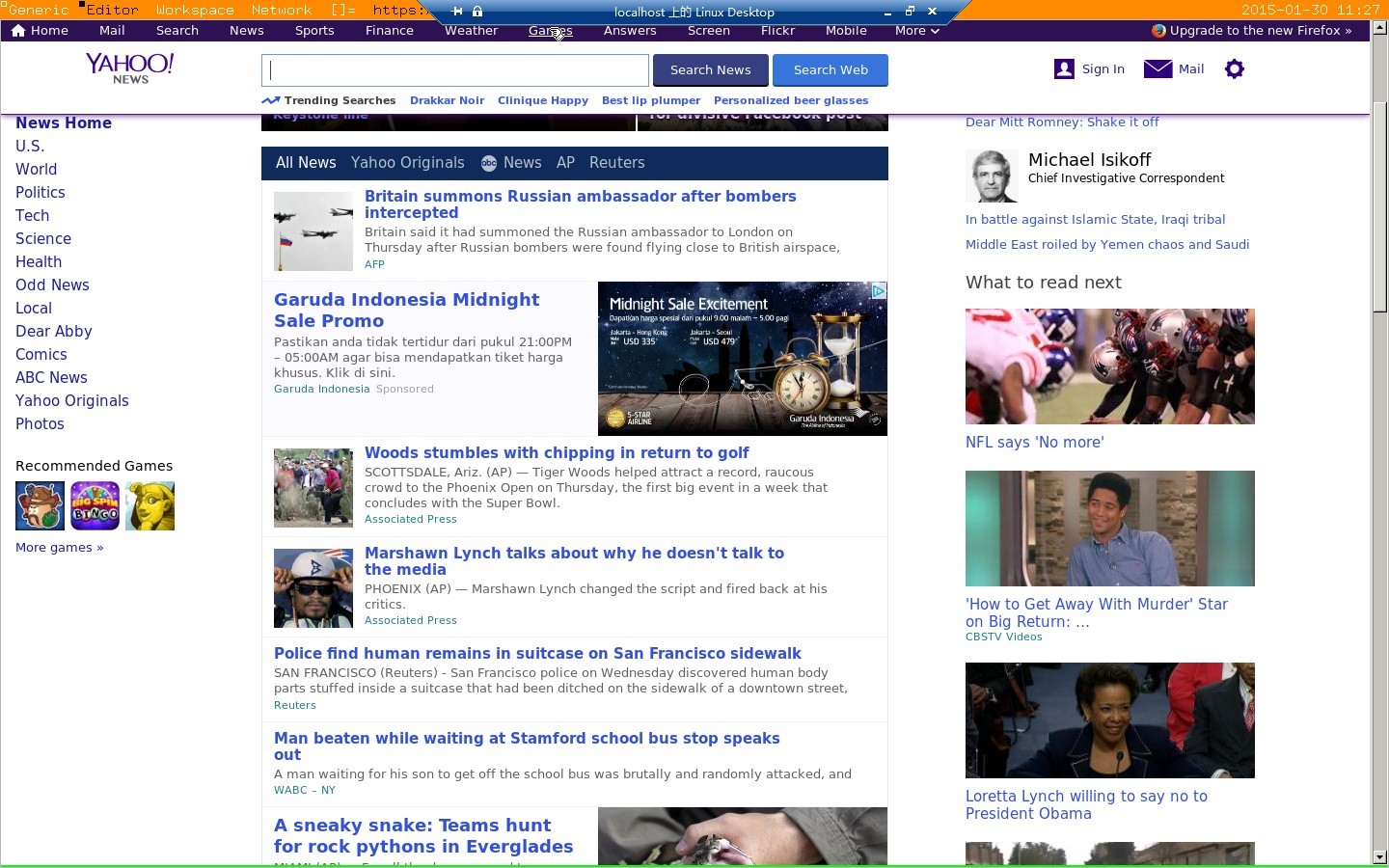Click the AdChoices icon on Garuda ad
This screenshot has width=1389, height=868.
pyautogui.click(x=879, y=290)
